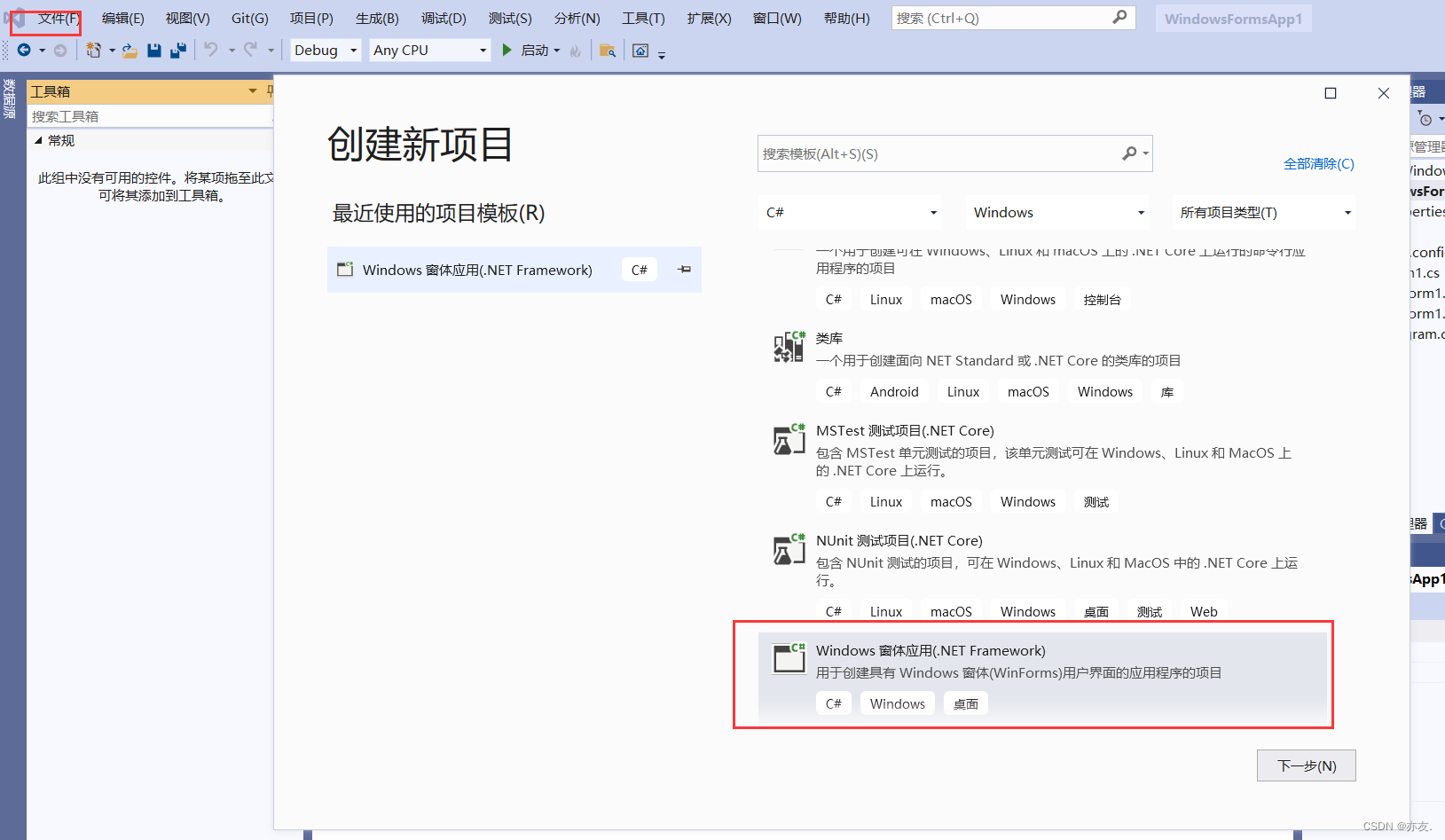Open the 编辑(E) menu
This screenshot has height=840, width=1445.
pyautogui.click(x=122, y=18)
